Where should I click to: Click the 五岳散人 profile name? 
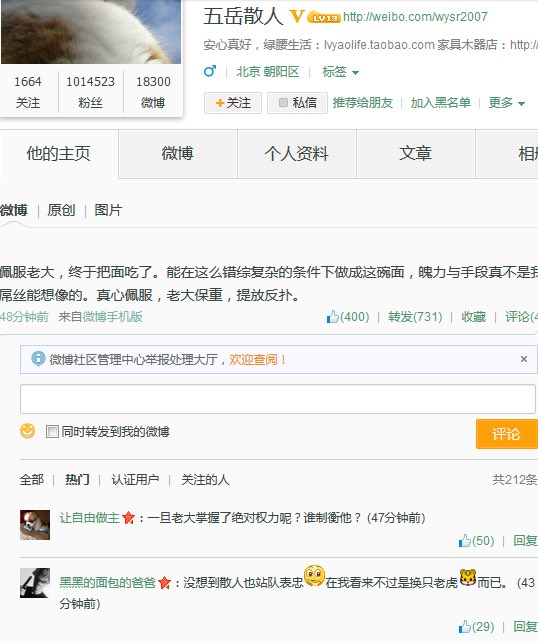point(243,17)
